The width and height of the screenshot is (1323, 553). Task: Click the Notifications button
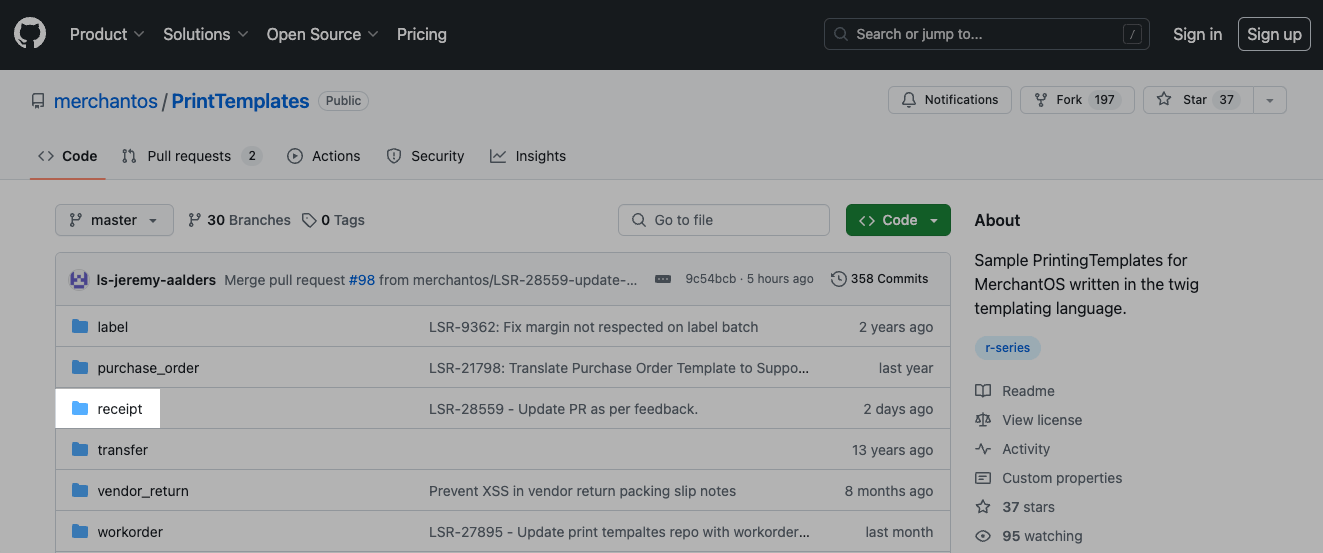(x=950, y=100)
